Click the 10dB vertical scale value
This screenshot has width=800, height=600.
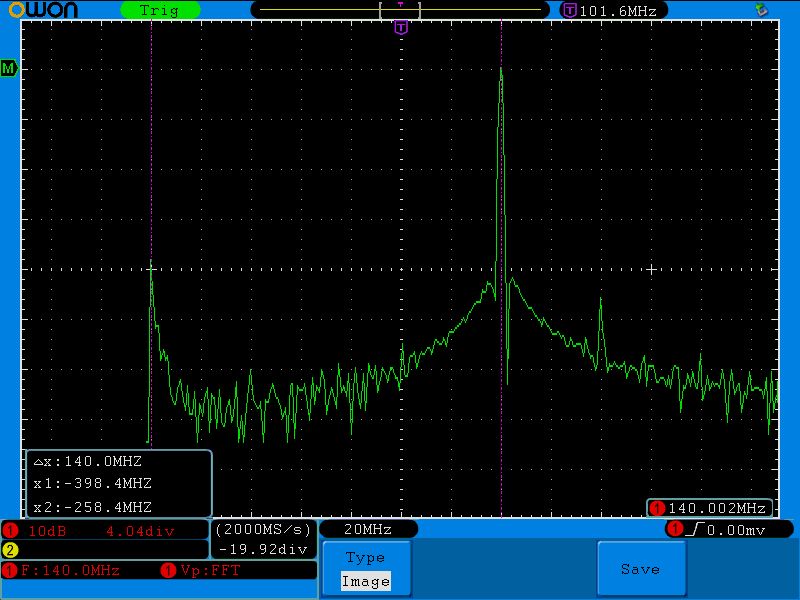pyautogui.click(x=47, y=531)
